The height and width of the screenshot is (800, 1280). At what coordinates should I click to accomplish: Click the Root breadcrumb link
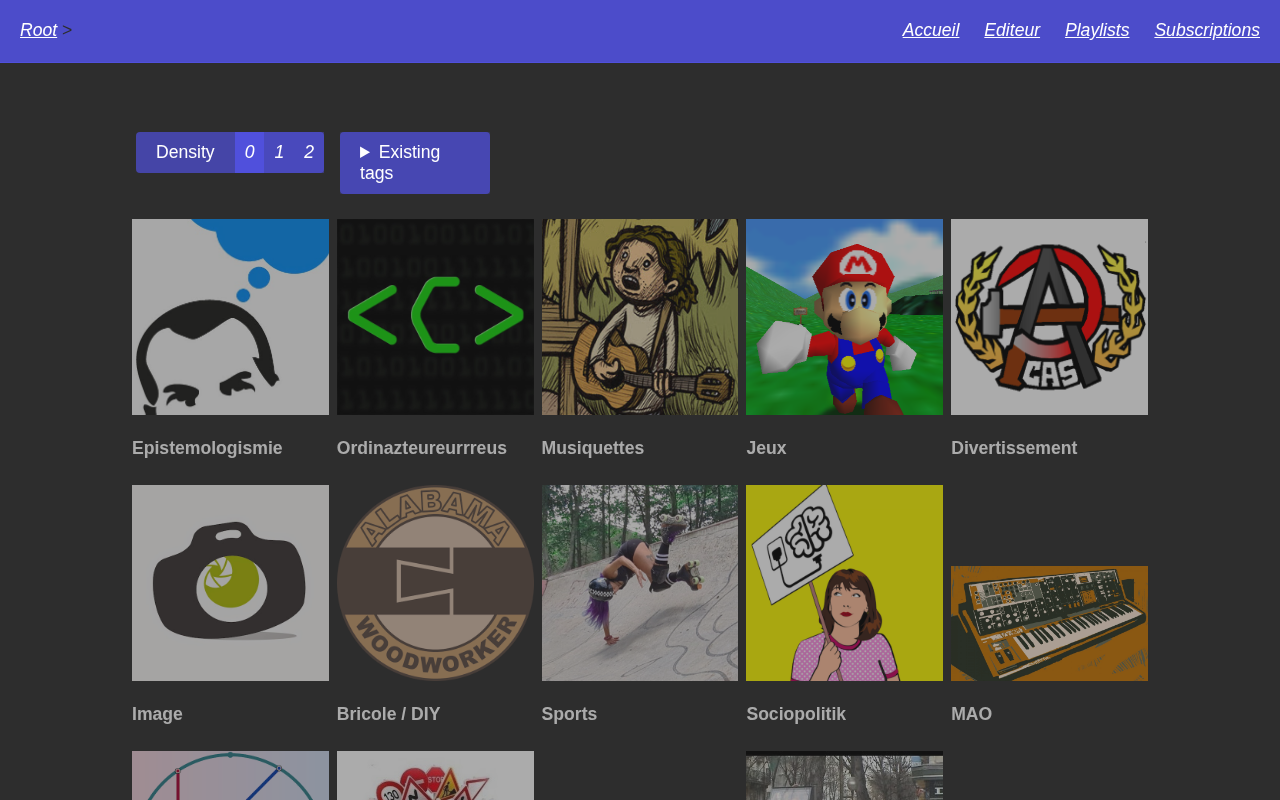point(38,30)
